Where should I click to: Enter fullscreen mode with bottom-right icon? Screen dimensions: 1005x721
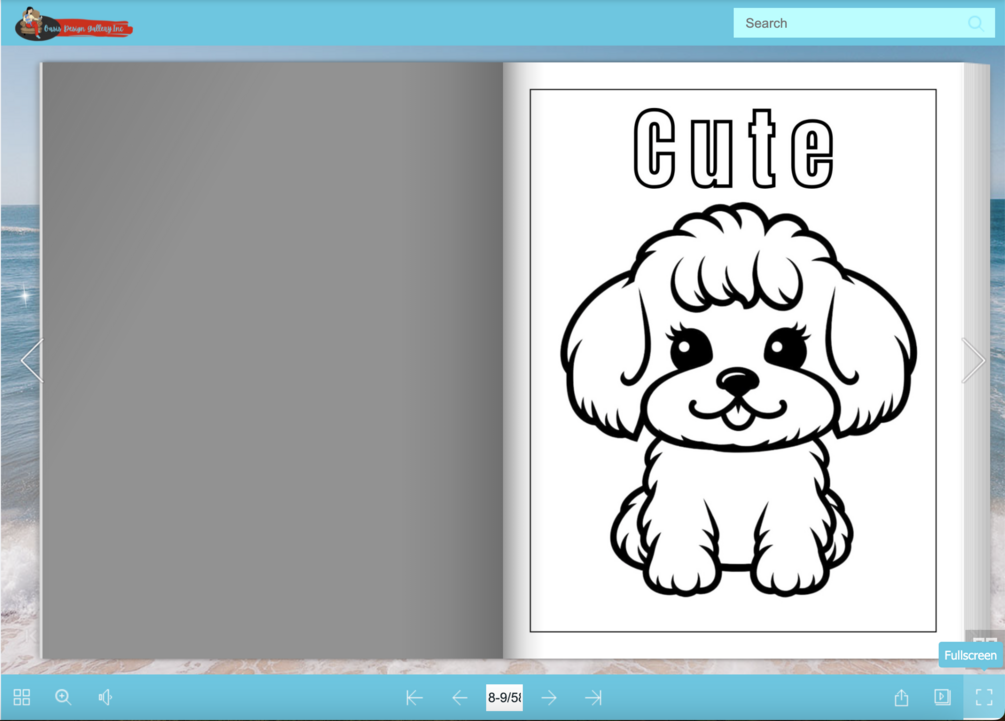[x=984, y=697]
